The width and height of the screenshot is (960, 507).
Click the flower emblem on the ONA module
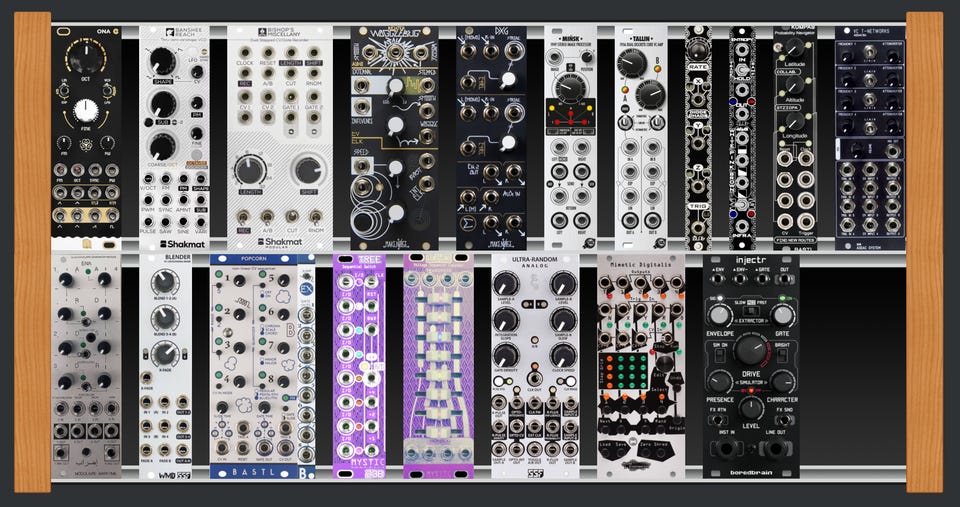86,147
